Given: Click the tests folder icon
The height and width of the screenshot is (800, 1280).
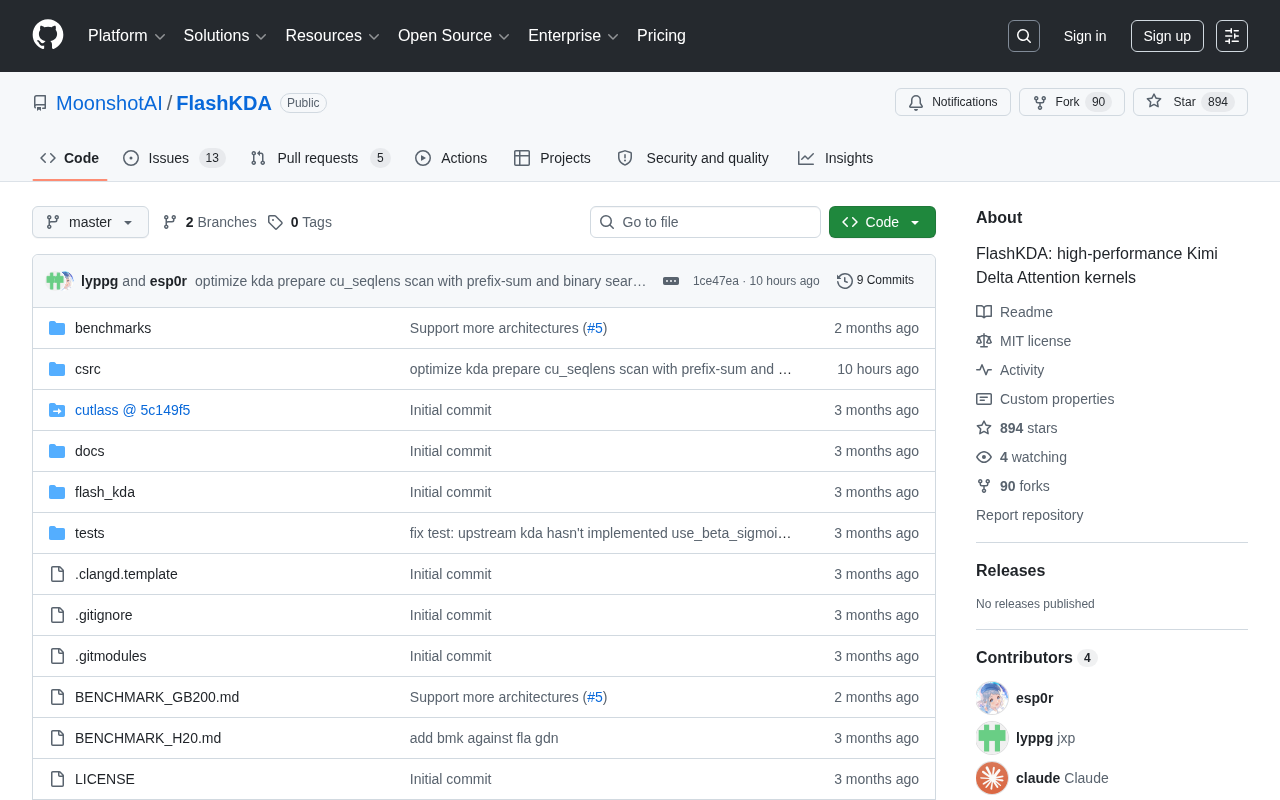Looking at the screenshot, I should (57, 533).
